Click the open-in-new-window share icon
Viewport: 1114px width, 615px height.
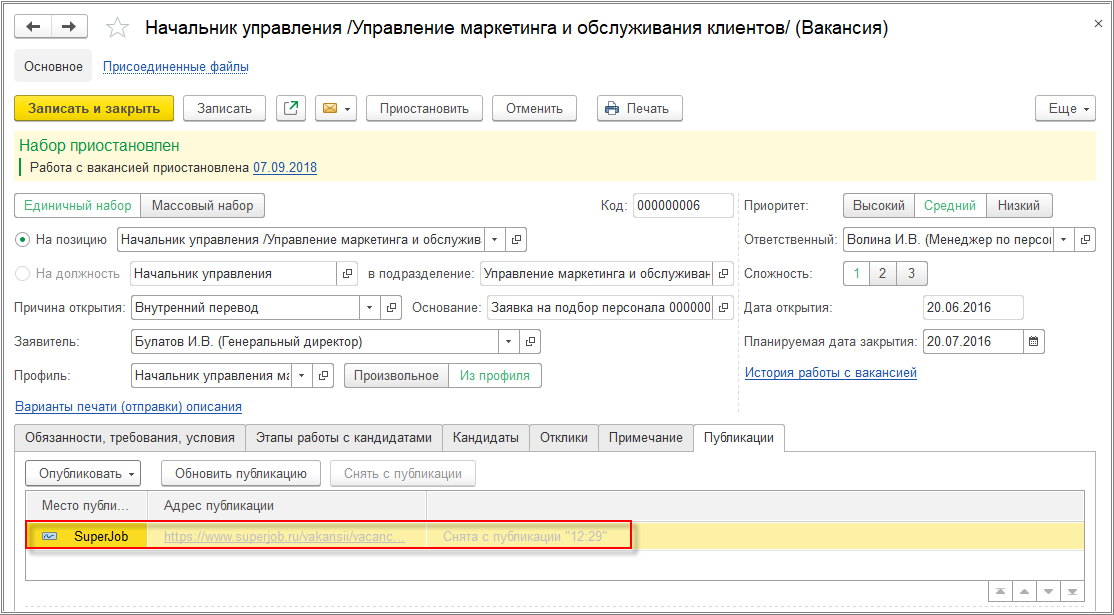click(x=291, y=108)
